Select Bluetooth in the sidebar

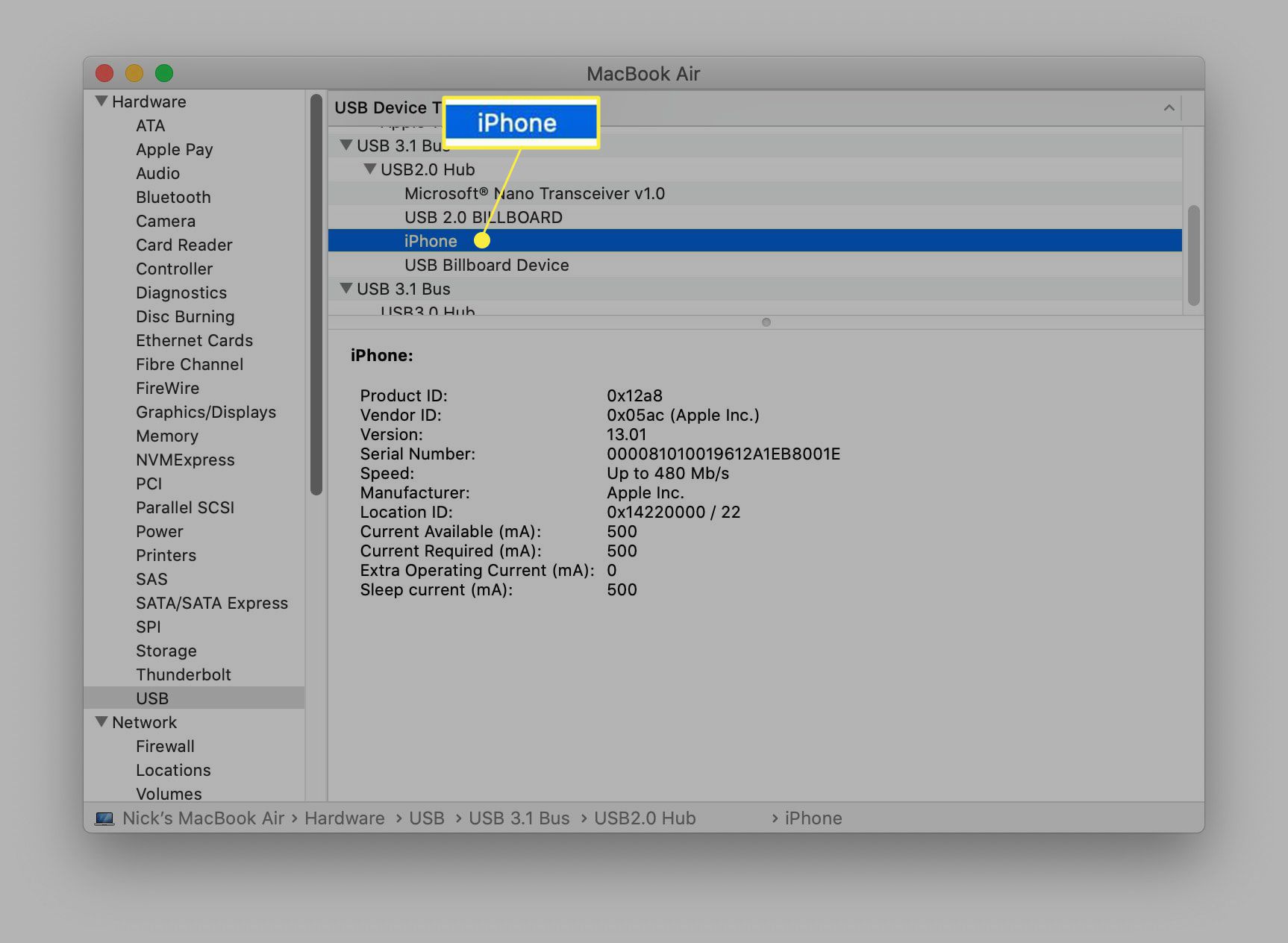[173, 197]
